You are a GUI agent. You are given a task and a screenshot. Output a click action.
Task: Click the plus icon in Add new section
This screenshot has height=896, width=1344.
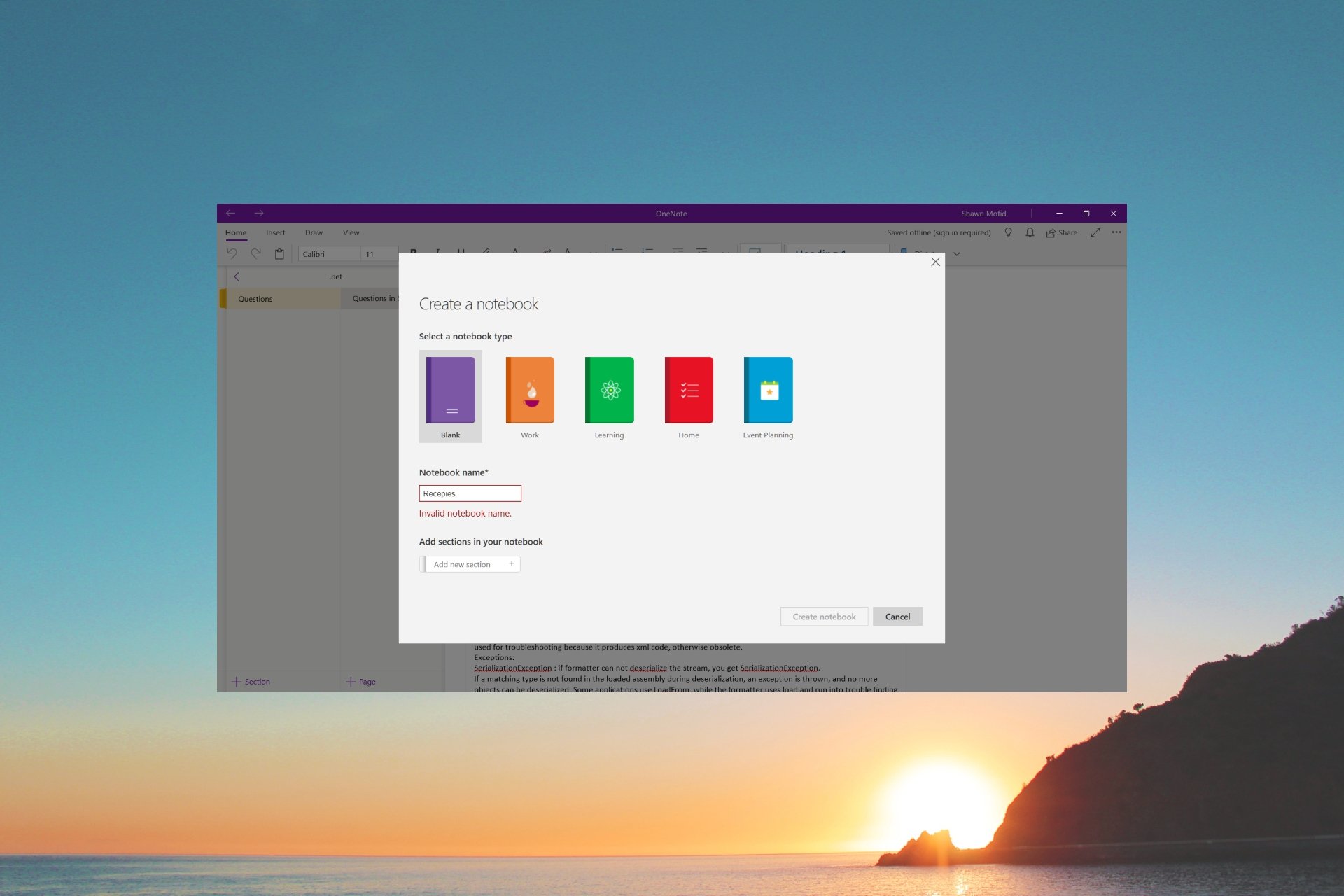point(511,563)
